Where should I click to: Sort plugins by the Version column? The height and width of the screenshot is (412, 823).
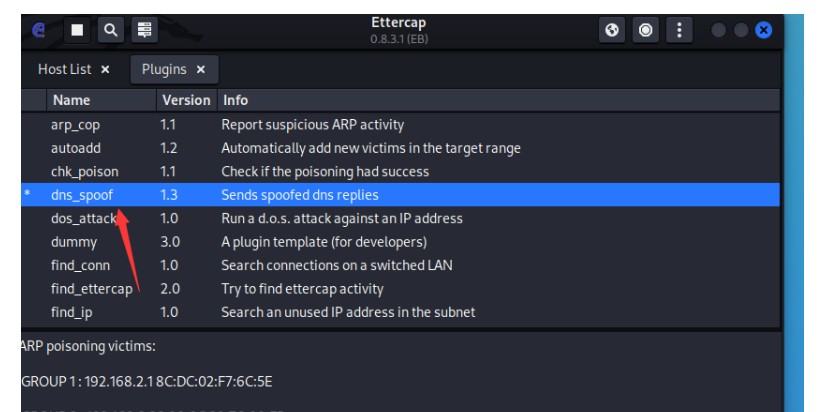[x=186, y=100]
